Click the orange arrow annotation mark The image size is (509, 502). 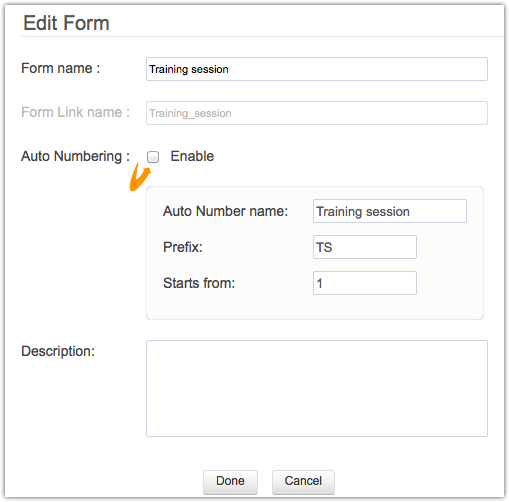pyautogui.click(x=139, y=178)
